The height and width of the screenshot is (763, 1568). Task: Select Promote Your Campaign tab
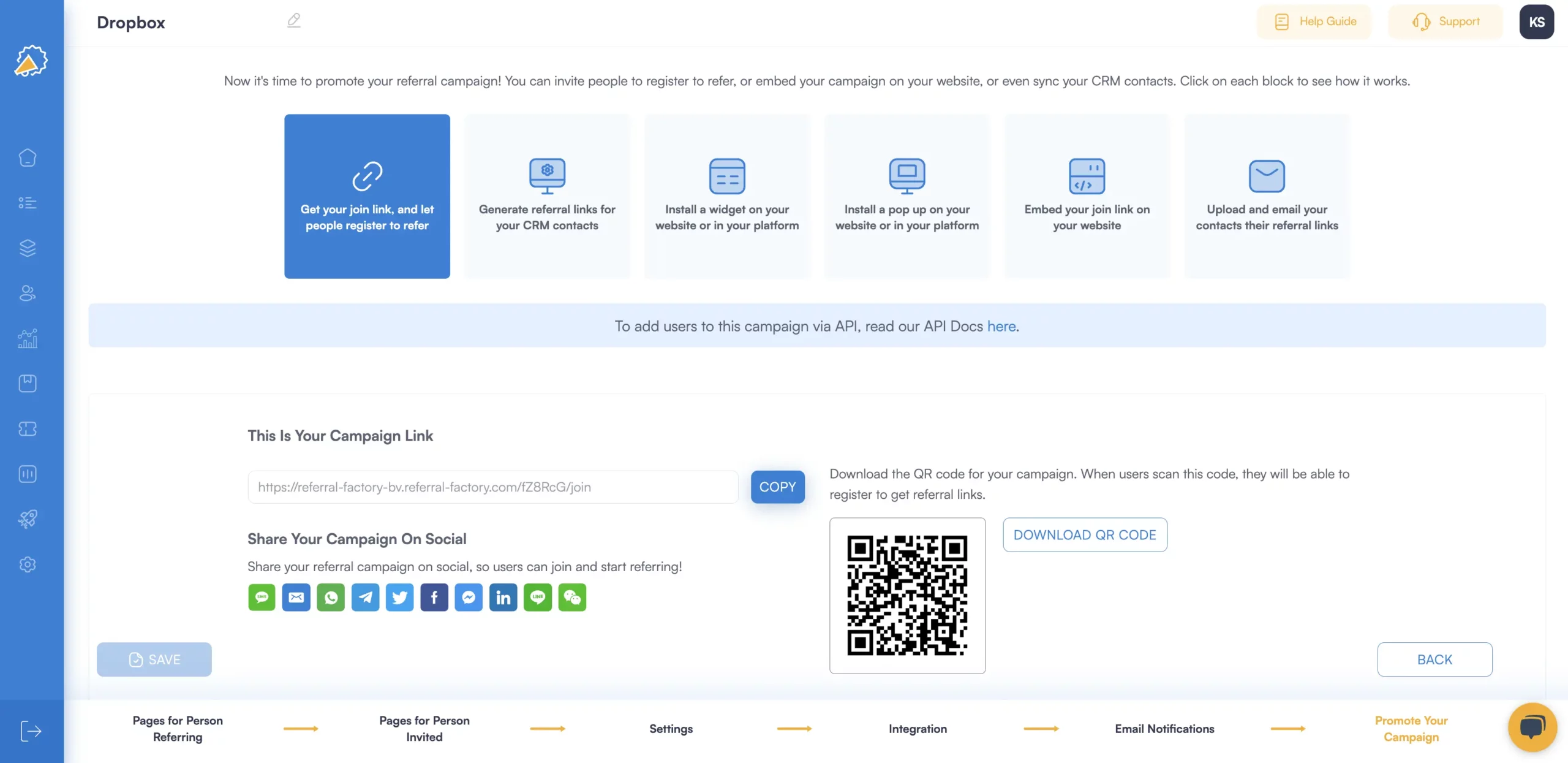click(1411, 728)
